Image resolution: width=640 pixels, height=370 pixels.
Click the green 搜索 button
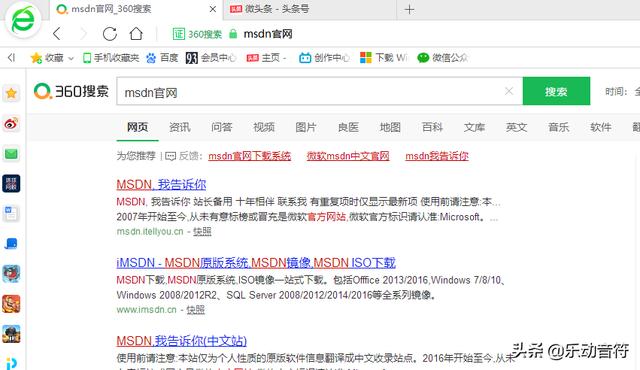pyautogui.click(x=556, y=91)
